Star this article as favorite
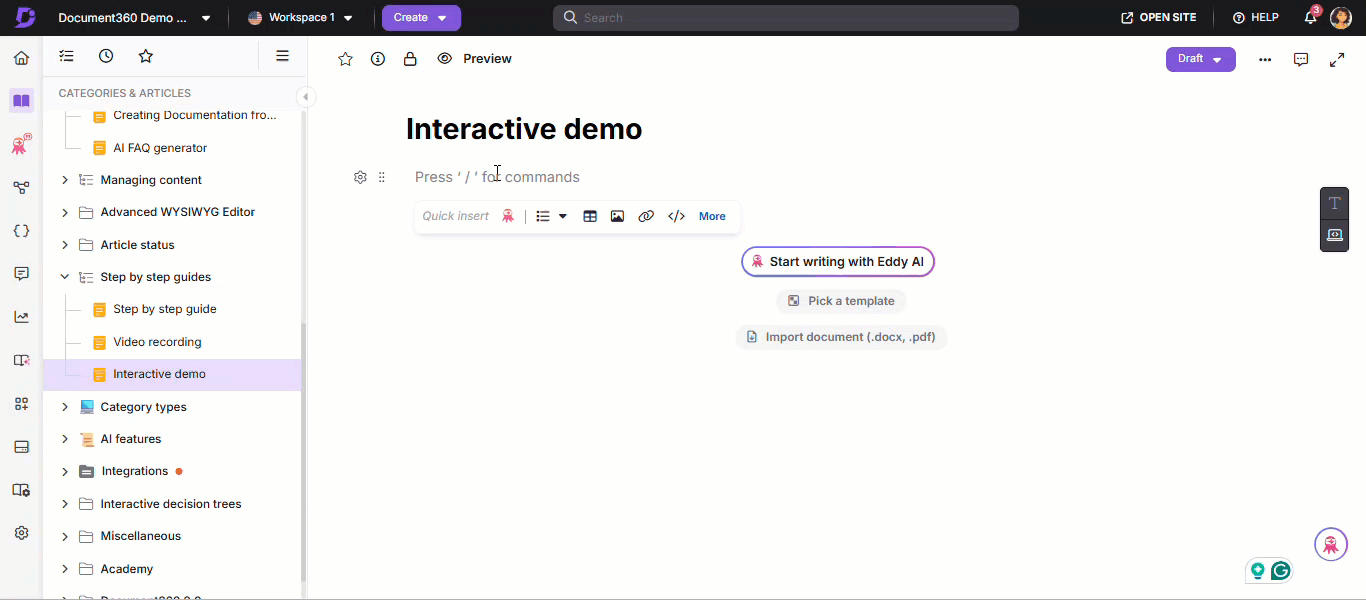 click(x=346, y=59)
